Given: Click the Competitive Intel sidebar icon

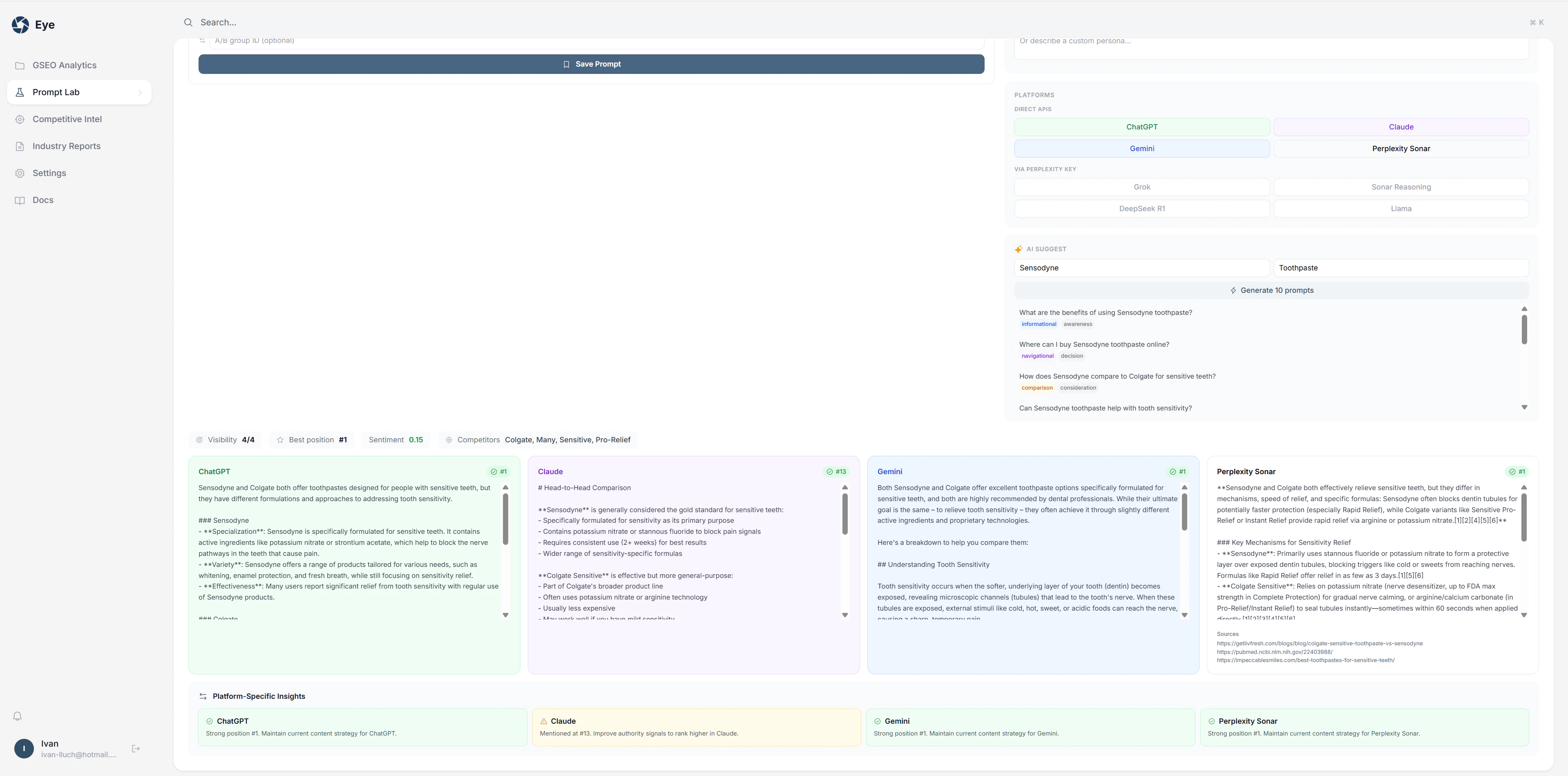Looking at the screenshot, I should tap(20, 119).
